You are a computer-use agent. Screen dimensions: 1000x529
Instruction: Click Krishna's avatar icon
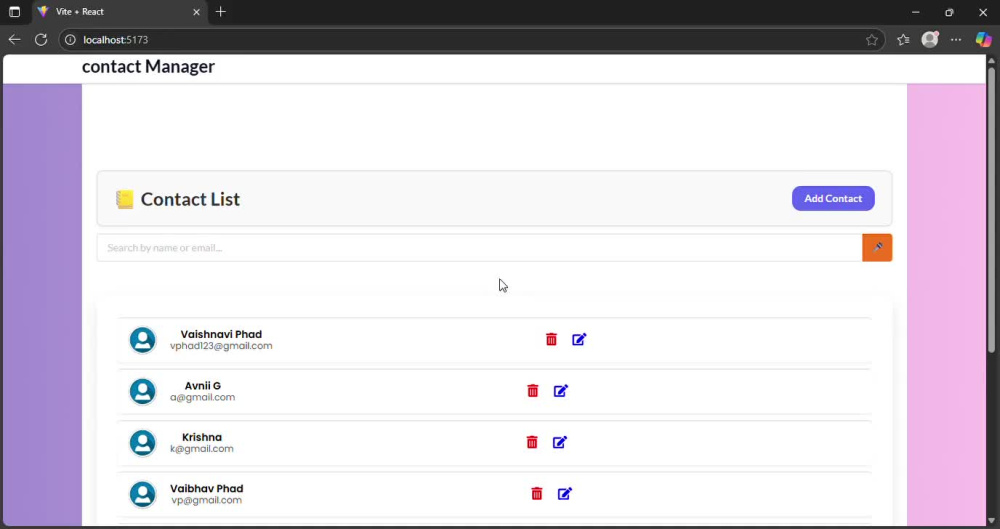[142, 443]
